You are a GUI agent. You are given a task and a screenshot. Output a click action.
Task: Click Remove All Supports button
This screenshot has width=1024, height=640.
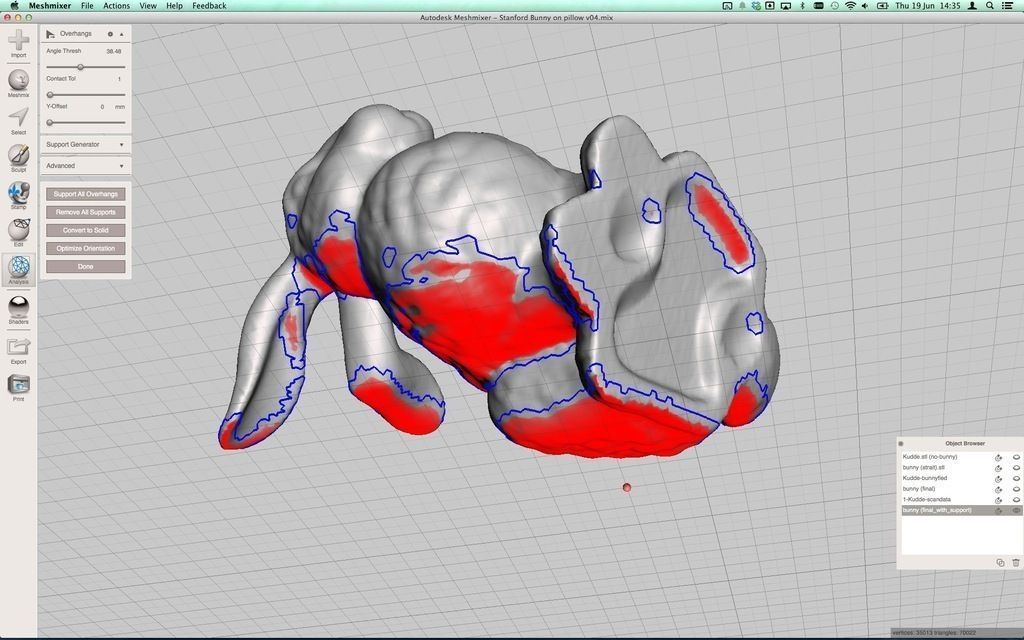(x=86, y=212)
